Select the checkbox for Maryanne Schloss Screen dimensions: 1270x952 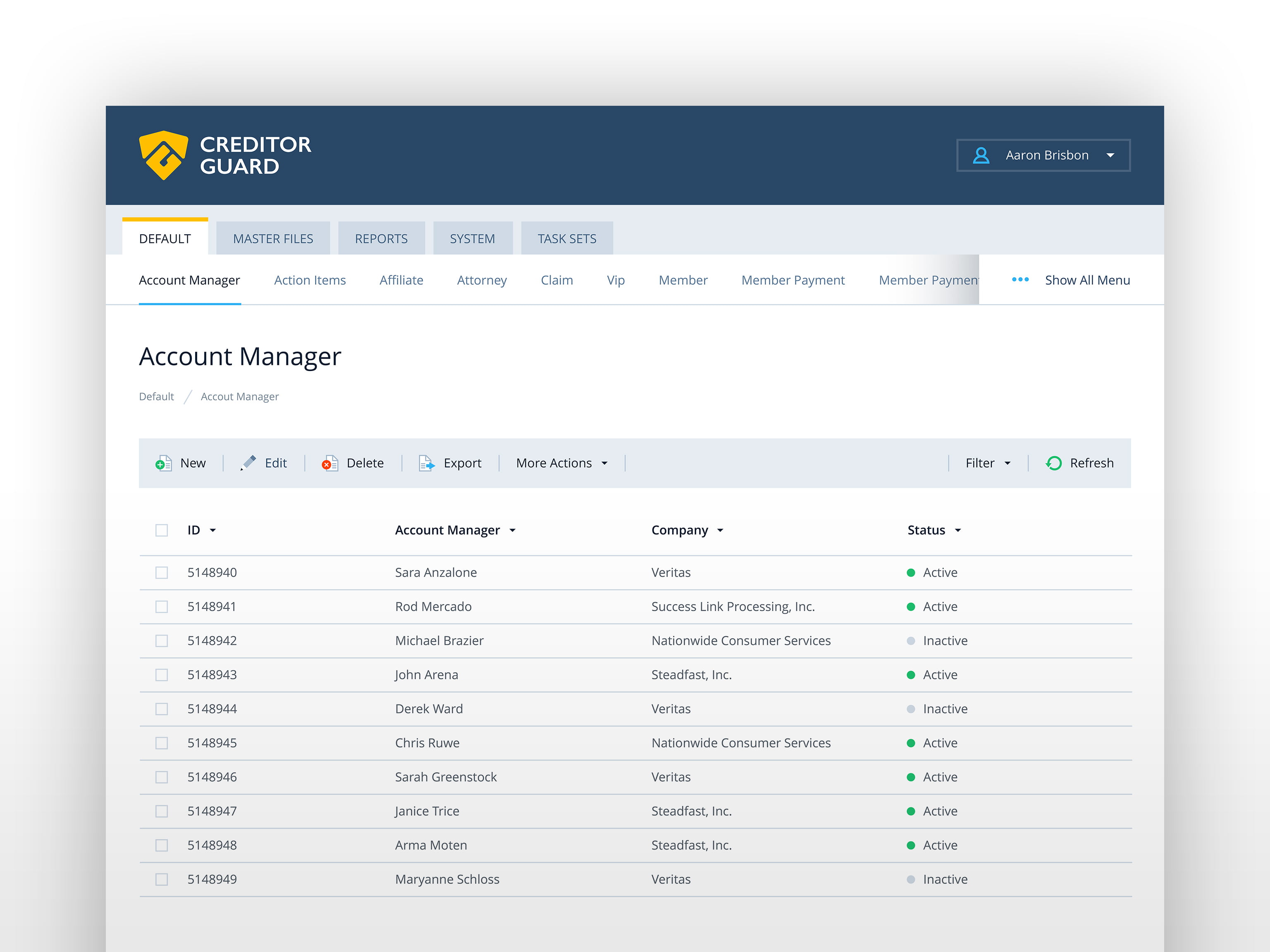point(162,880)
